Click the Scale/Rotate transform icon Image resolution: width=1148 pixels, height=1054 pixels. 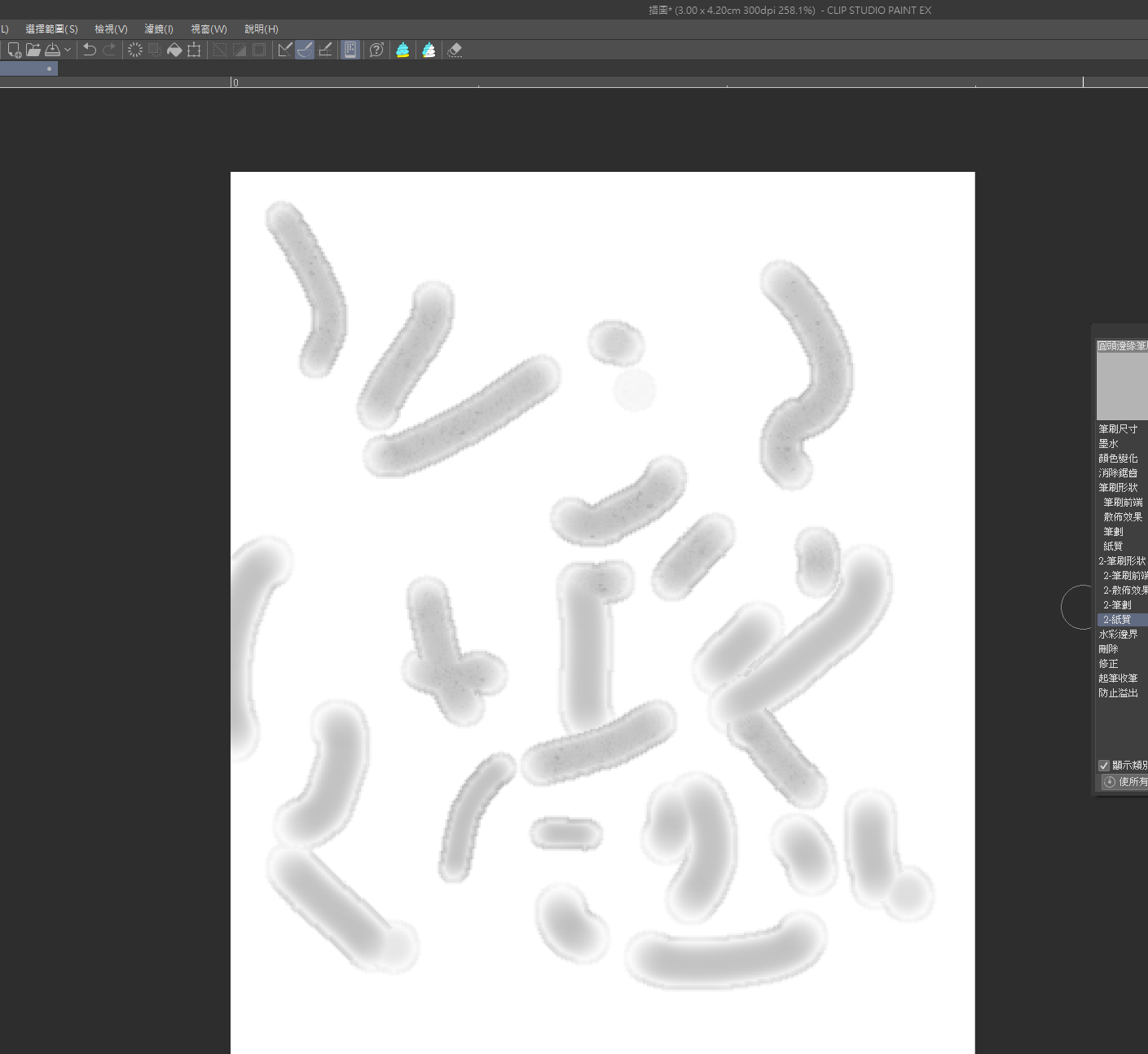(194, 51)
